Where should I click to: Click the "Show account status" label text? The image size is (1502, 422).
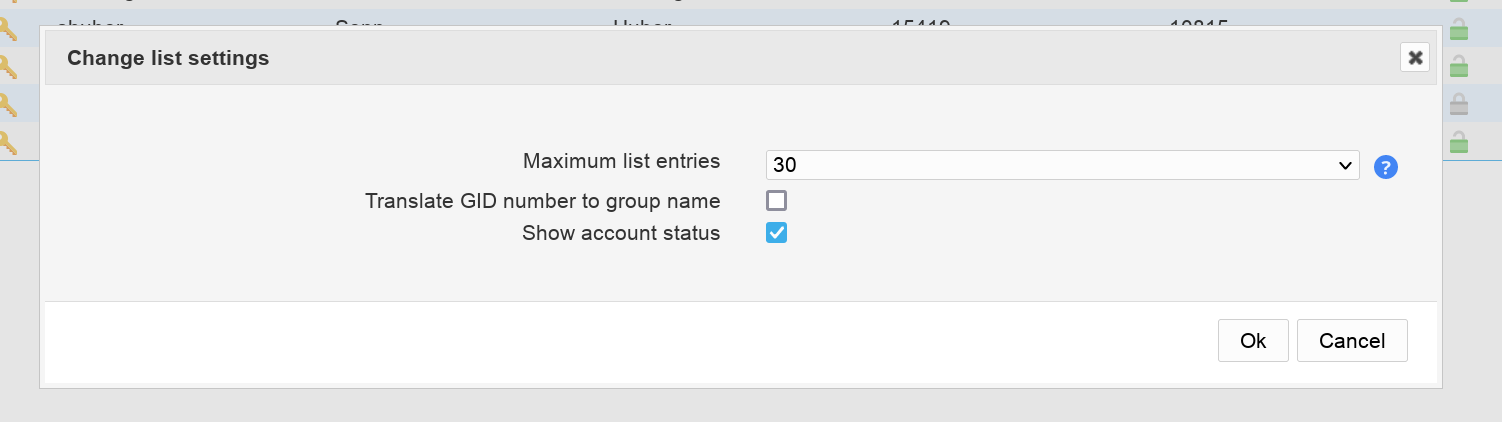[621, 233]
